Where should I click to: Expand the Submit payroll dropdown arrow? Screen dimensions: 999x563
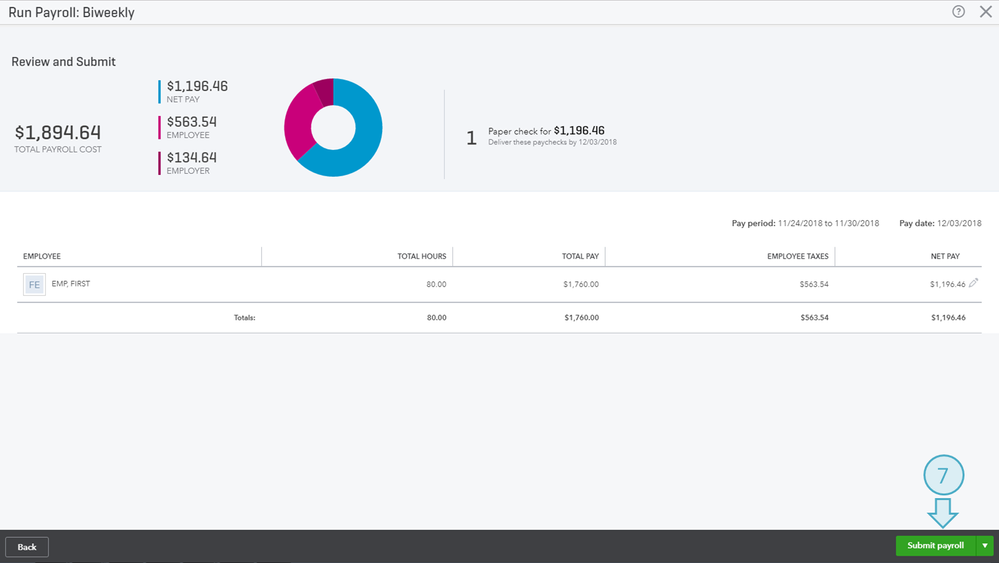coord(985,546)
